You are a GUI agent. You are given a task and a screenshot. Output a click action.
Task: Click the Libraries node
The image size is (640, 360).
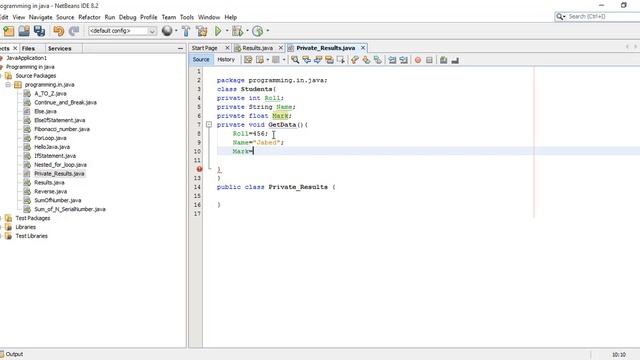25,227
